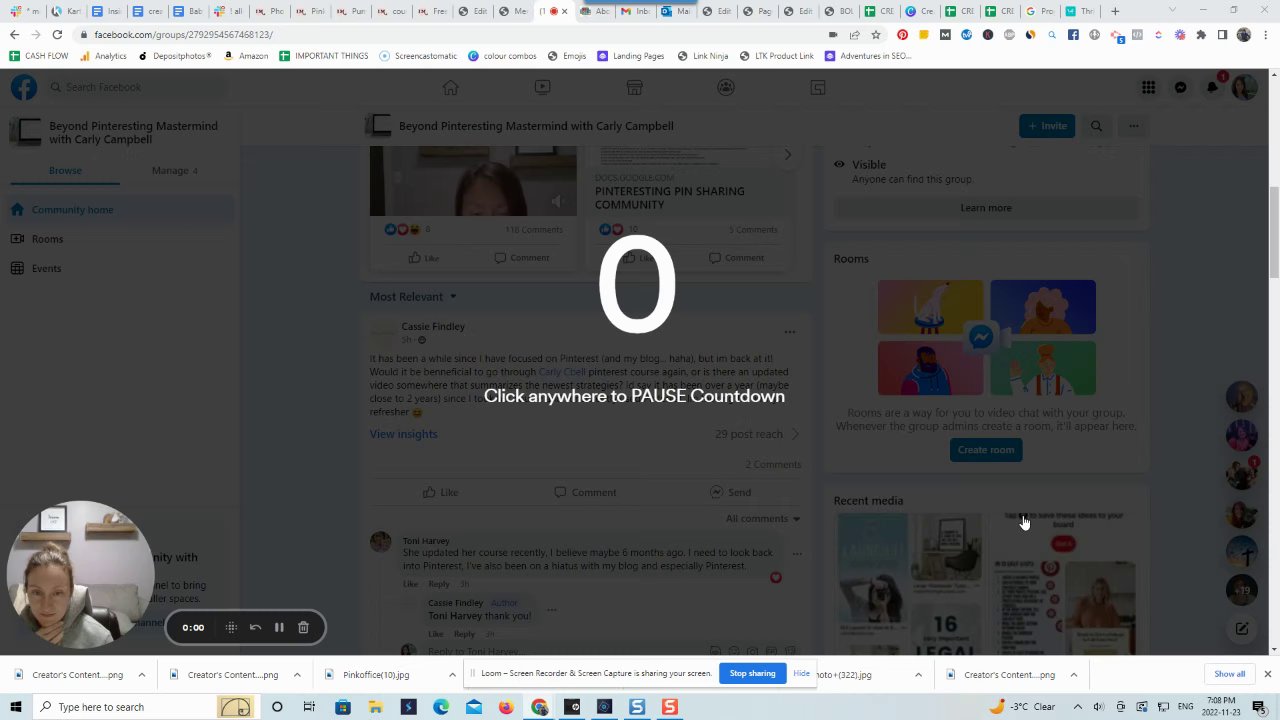
Task: Click the Create room button
Action: [x=986, y=450]
